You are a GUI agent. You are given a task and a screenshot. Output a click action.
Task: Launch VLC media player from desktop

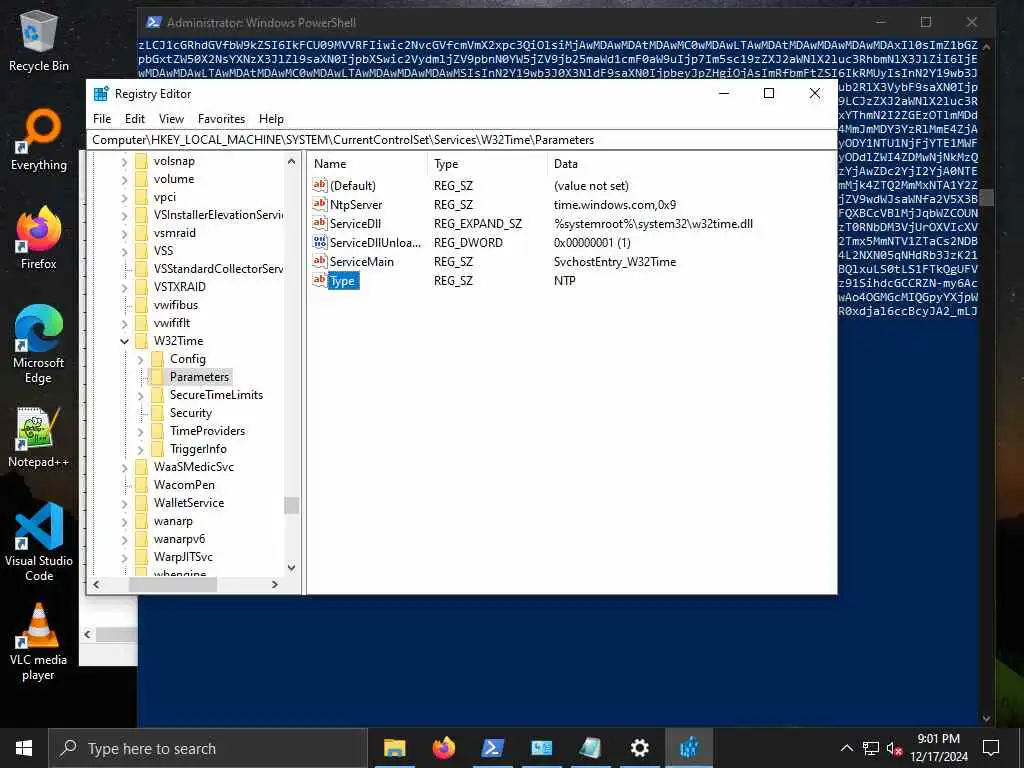pyautogui.click(x=39, y=641)
